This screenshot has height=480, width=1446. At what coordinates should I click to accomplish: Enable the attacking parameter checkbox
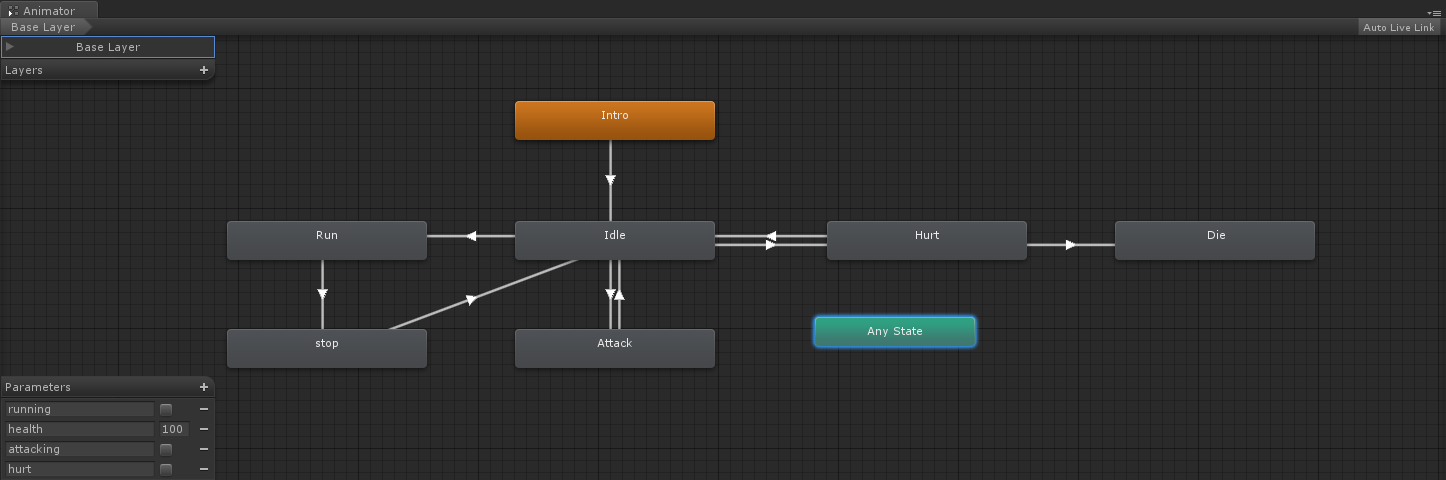[x=166, y=449]
